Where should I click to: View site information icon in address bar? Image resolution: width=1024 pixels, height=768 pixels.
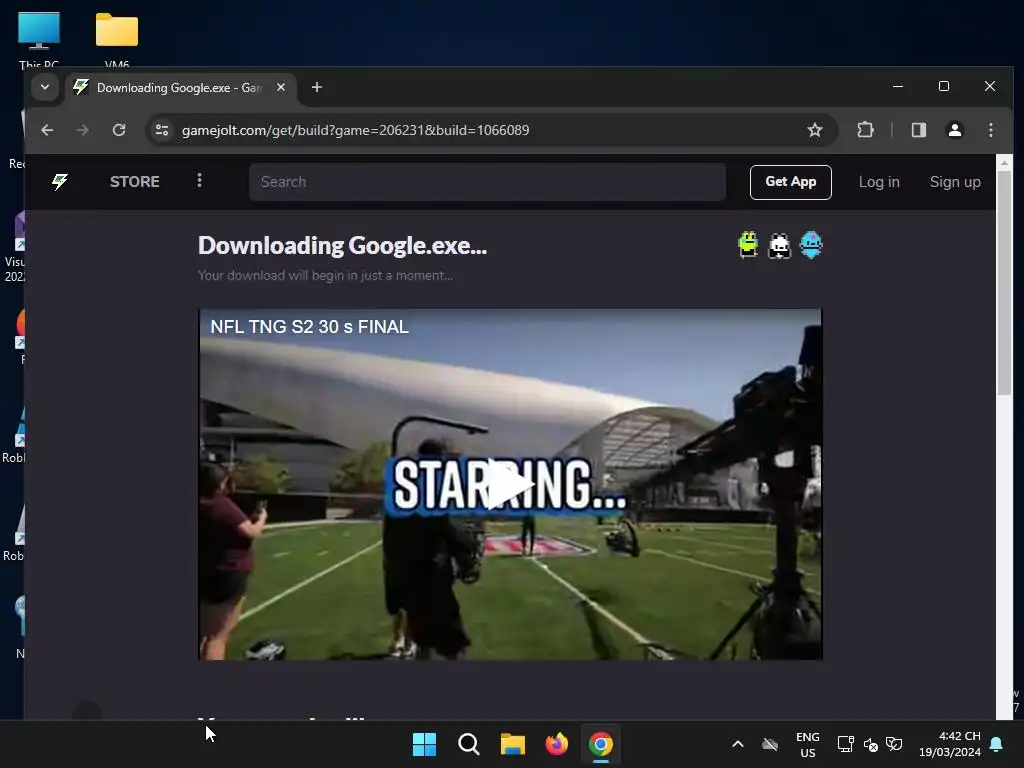(162, 130)
